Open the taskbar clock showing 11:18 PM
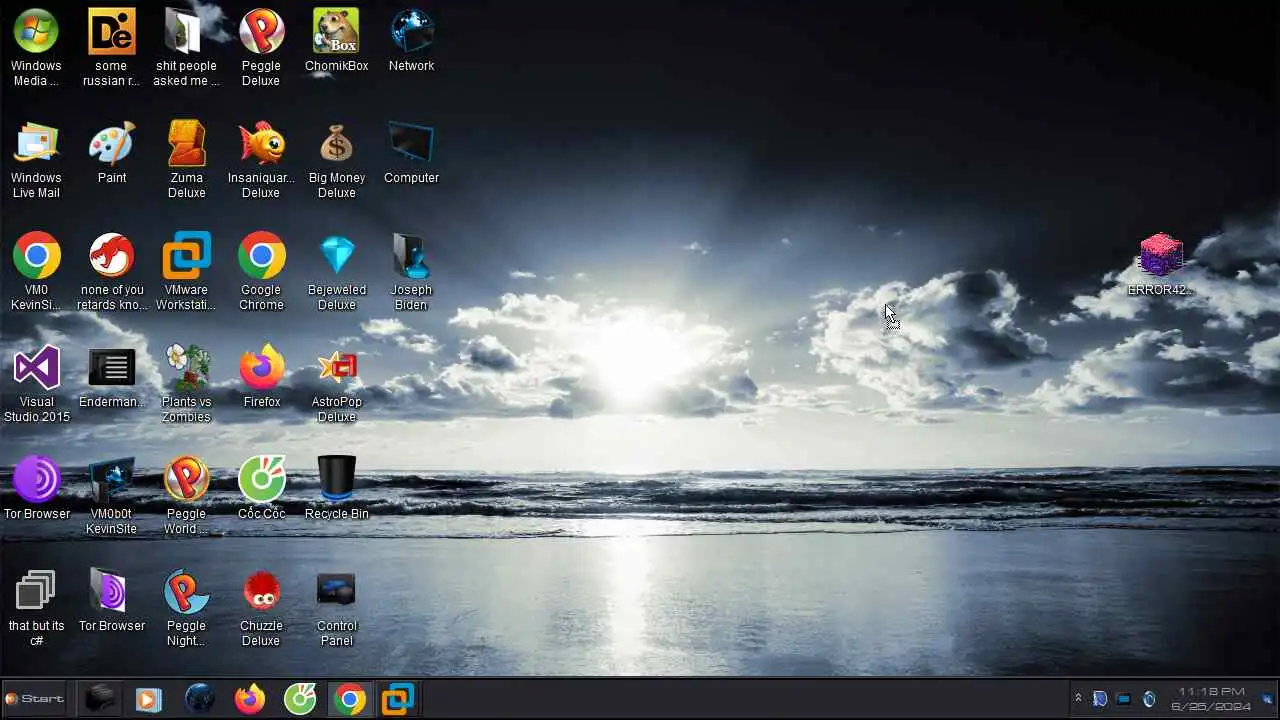This screenshot has width=1280, height=720. pyautogui.click(x=1211, y=699)
